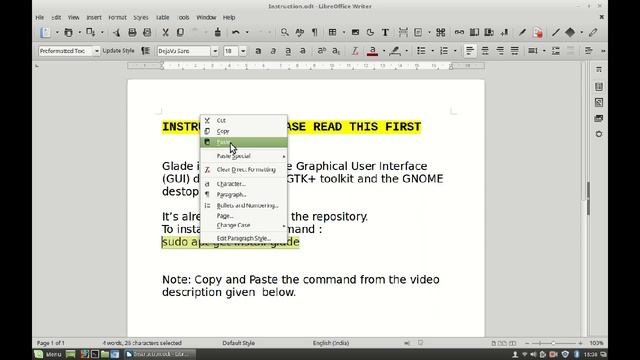Expand the Undo history dropdown arrow
This screenshot has width=640, height=360.
[247, 32]
